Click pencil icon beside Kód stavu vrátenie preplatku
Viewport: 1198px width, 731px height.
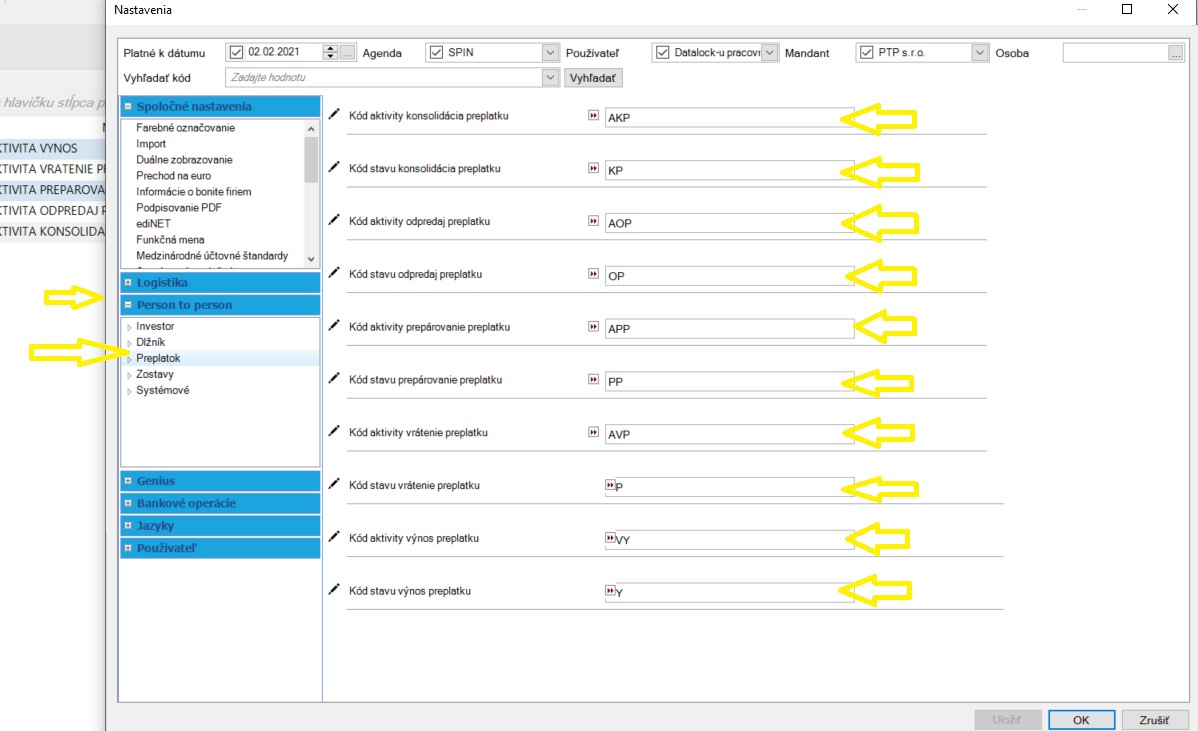click(334, 484)
